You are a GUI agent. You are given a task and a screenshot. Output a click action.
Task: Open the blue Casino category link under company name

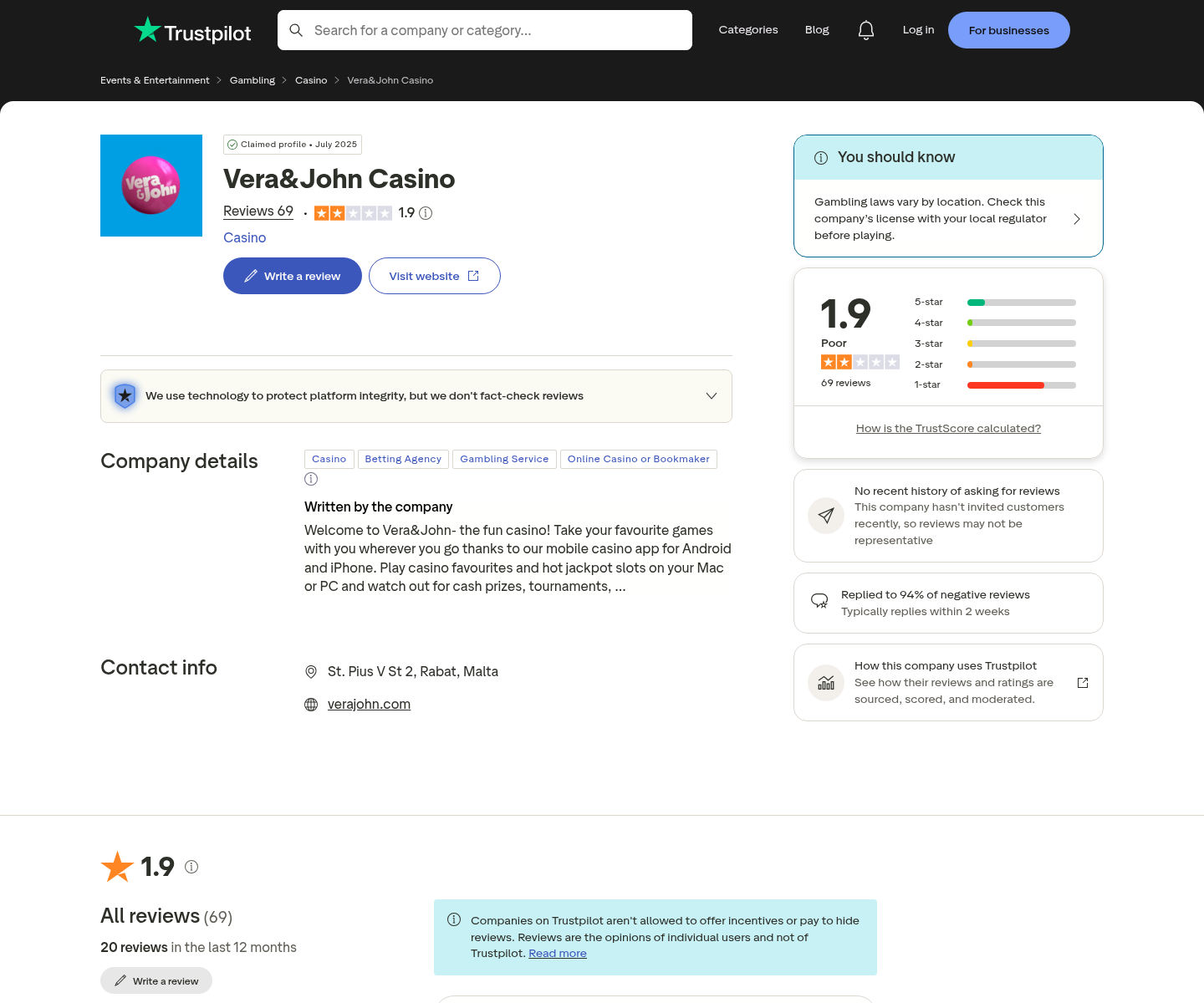click(x=244, y=237)
